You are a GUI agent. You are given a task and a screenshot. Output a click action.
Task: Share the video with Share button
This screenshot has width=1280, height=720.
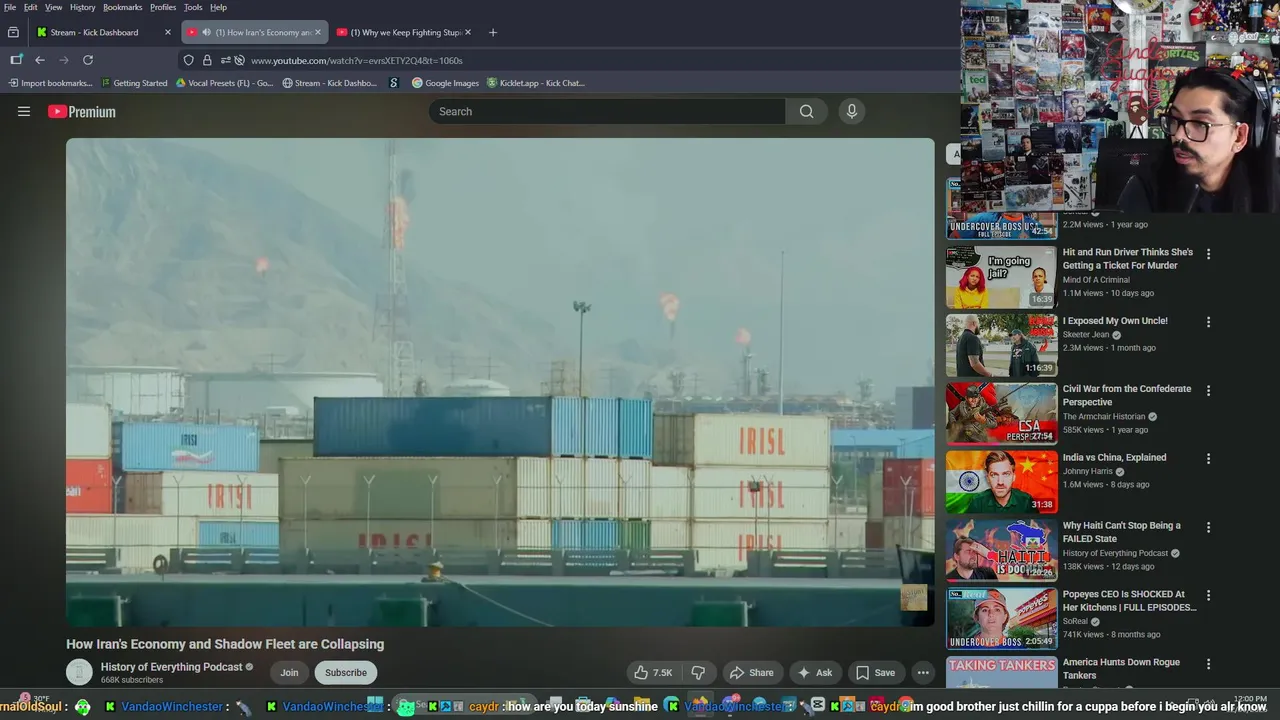click(x=751, y=673)
